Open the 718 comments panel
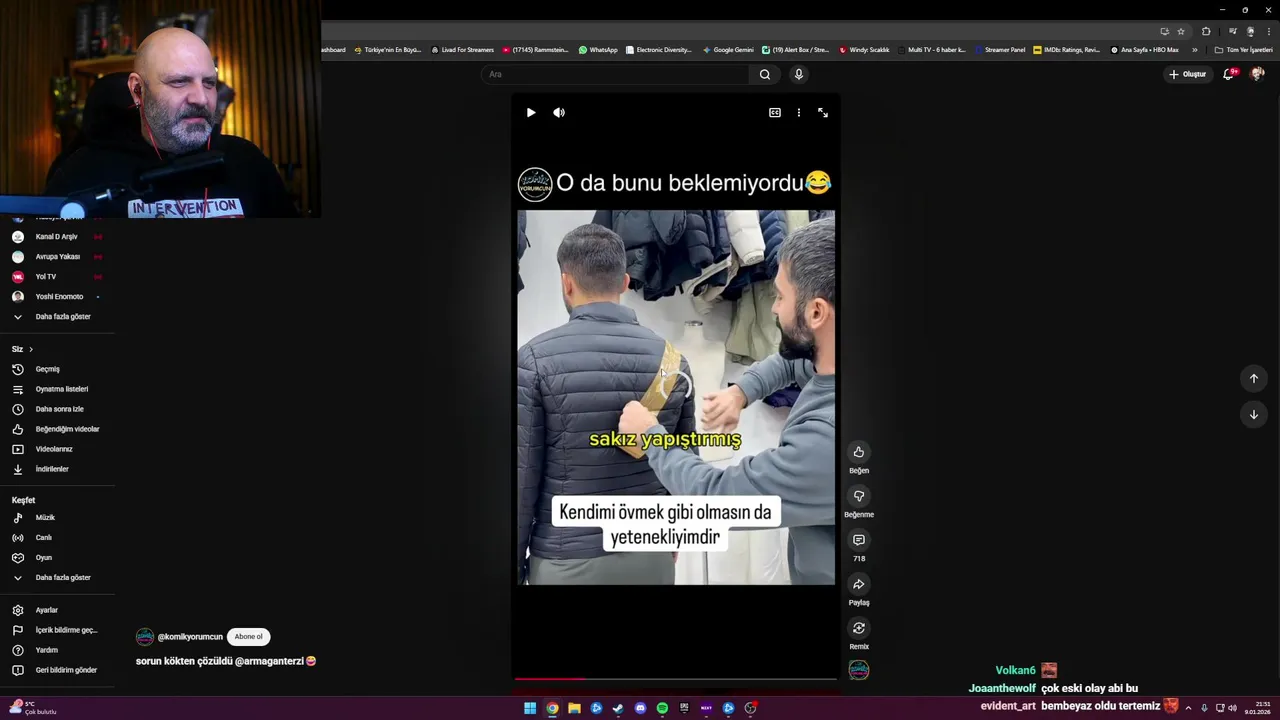The image size is (1280, 720). pos(859,540)
